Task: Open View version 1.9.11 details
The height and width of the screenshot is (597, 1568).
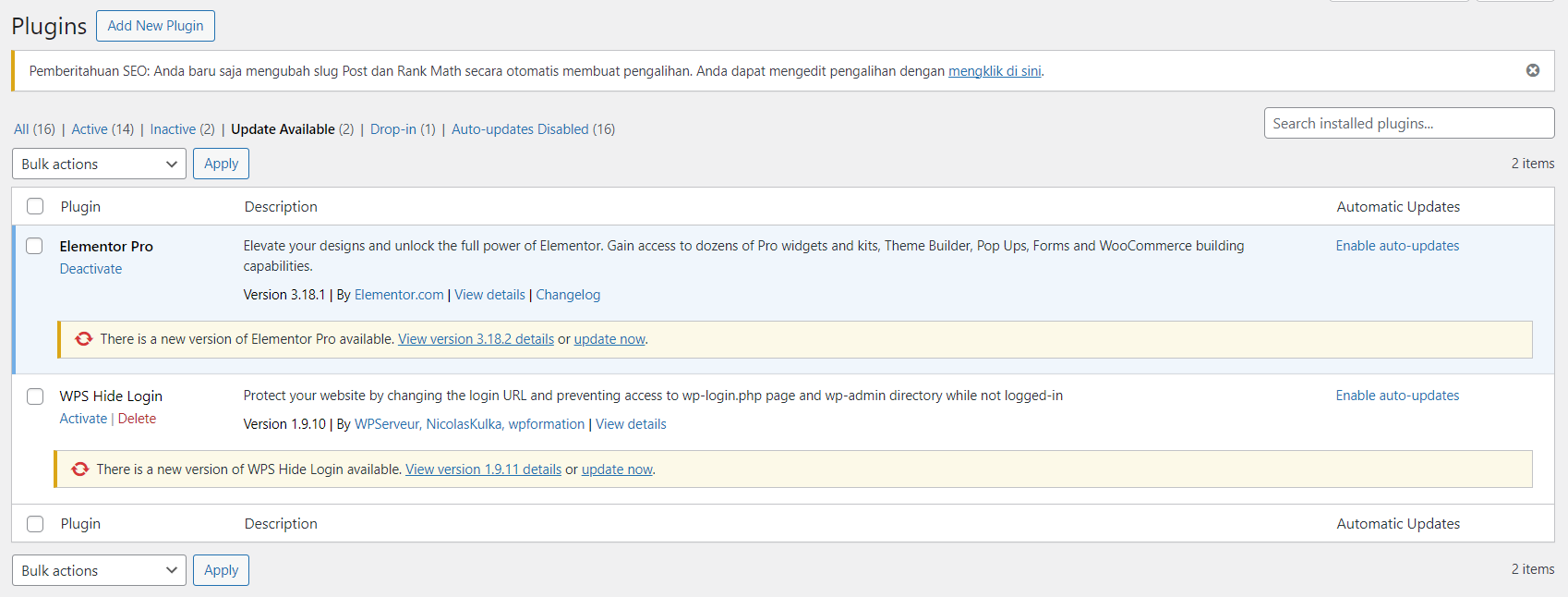Action: point(483,469)
